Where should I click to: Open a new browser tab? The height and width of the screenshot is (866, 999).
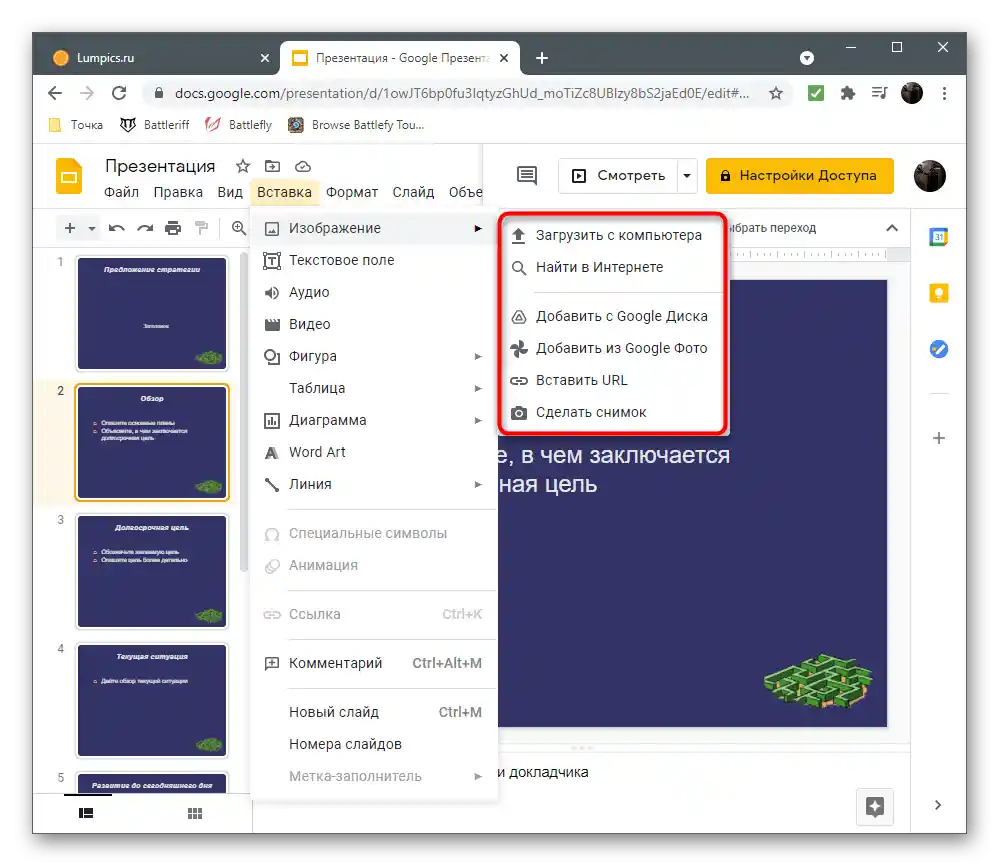(542, 58)
